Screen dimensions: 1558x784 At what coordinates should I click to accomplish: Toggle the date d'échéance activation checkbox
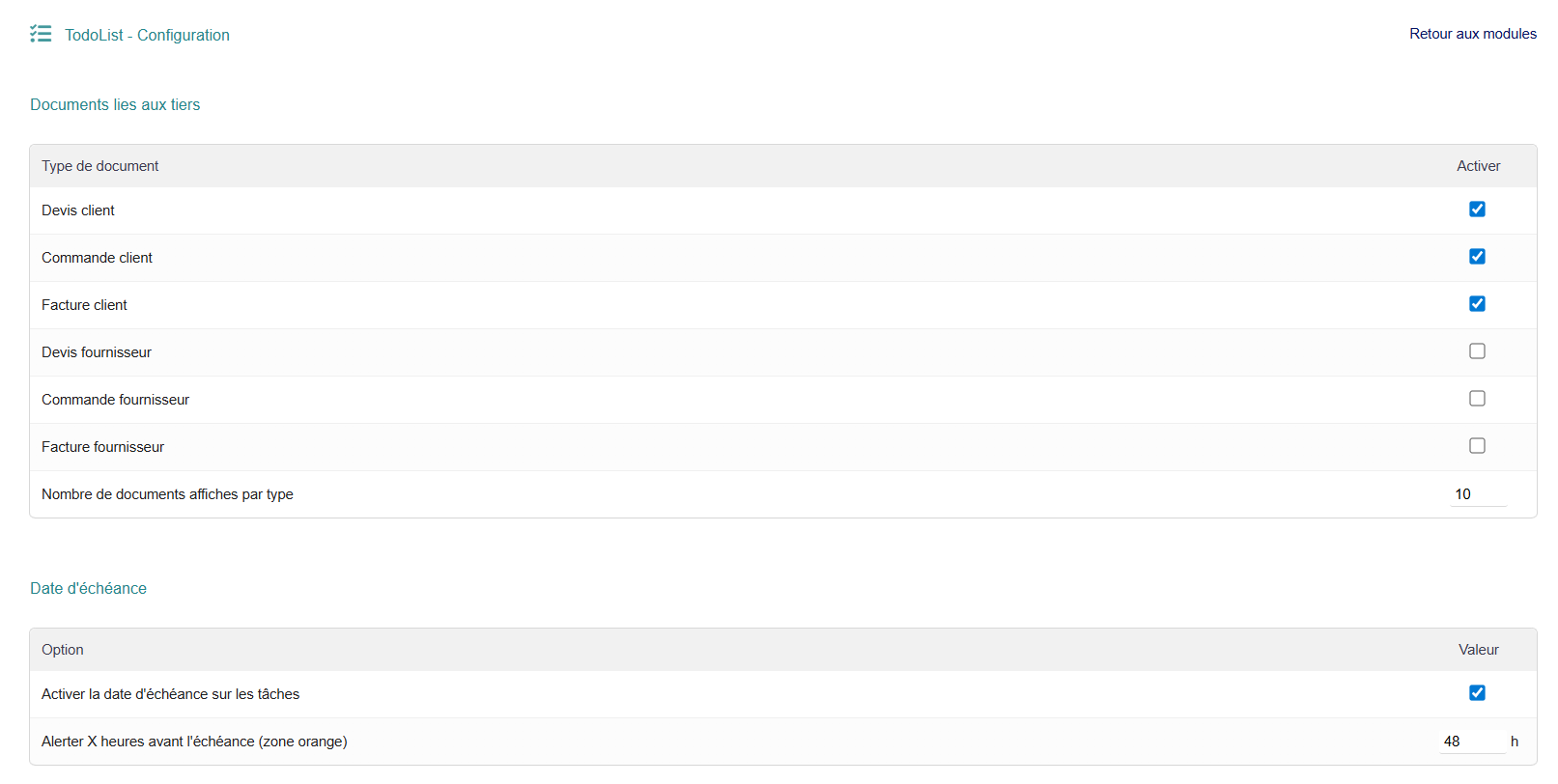(1477, 693)
